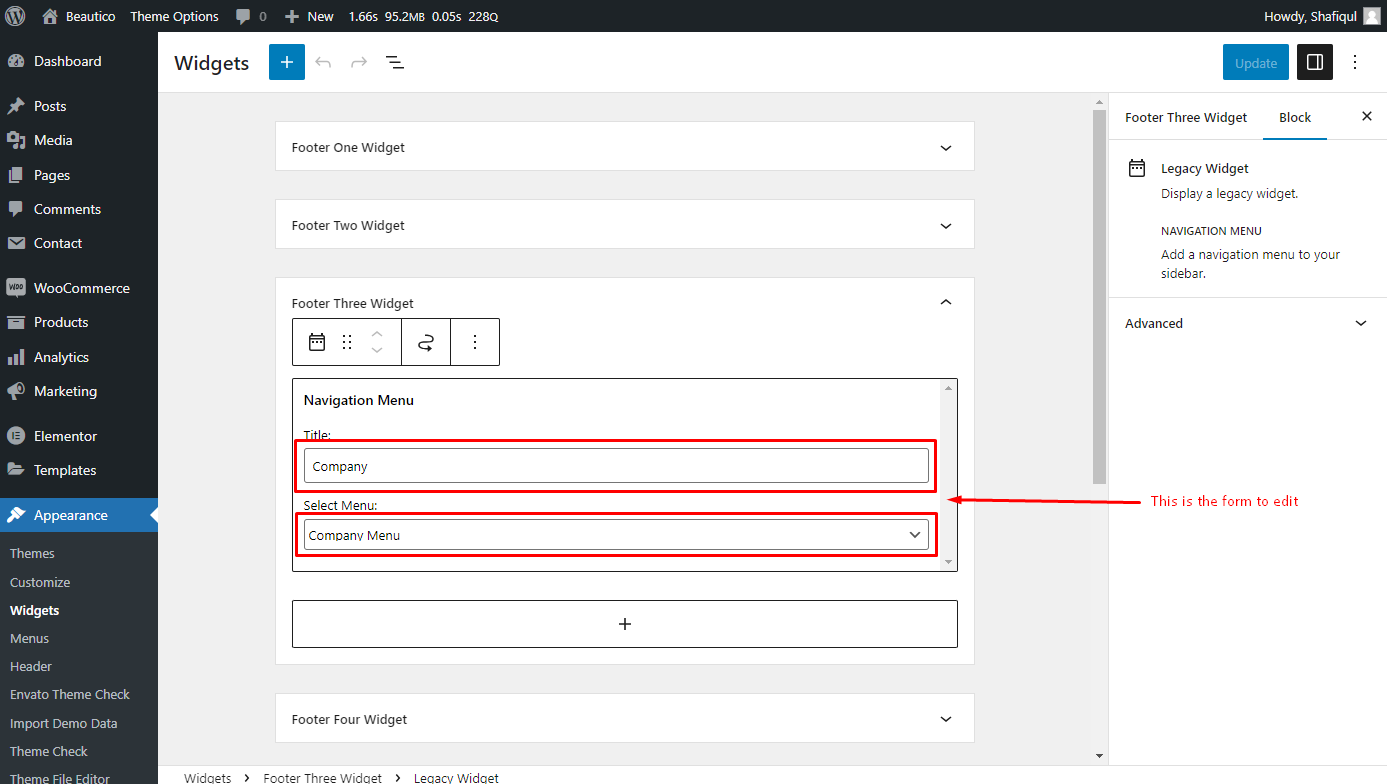Open block options three-dot menu
This screenshot has height=784, width=1387.
tap(475, 342)
